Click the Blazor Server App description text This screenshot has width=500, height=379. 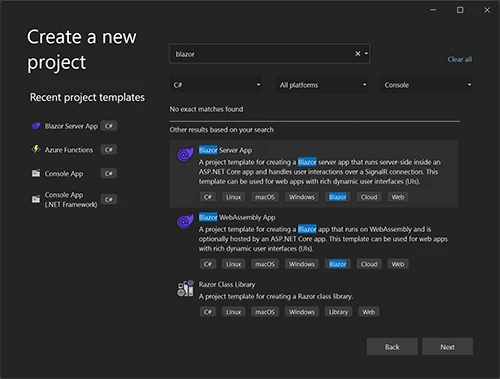tap(320, 172)
